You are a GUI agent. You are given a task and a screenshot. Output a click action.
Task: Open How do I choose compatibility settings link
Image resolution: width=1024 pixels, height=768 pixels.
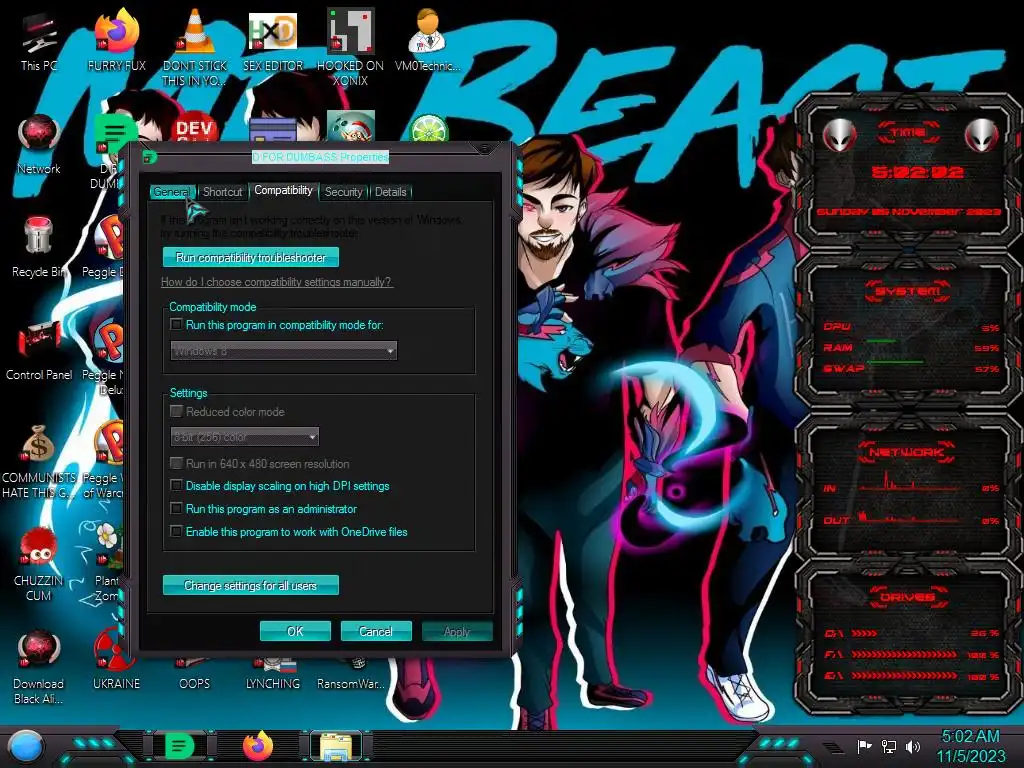276,282
